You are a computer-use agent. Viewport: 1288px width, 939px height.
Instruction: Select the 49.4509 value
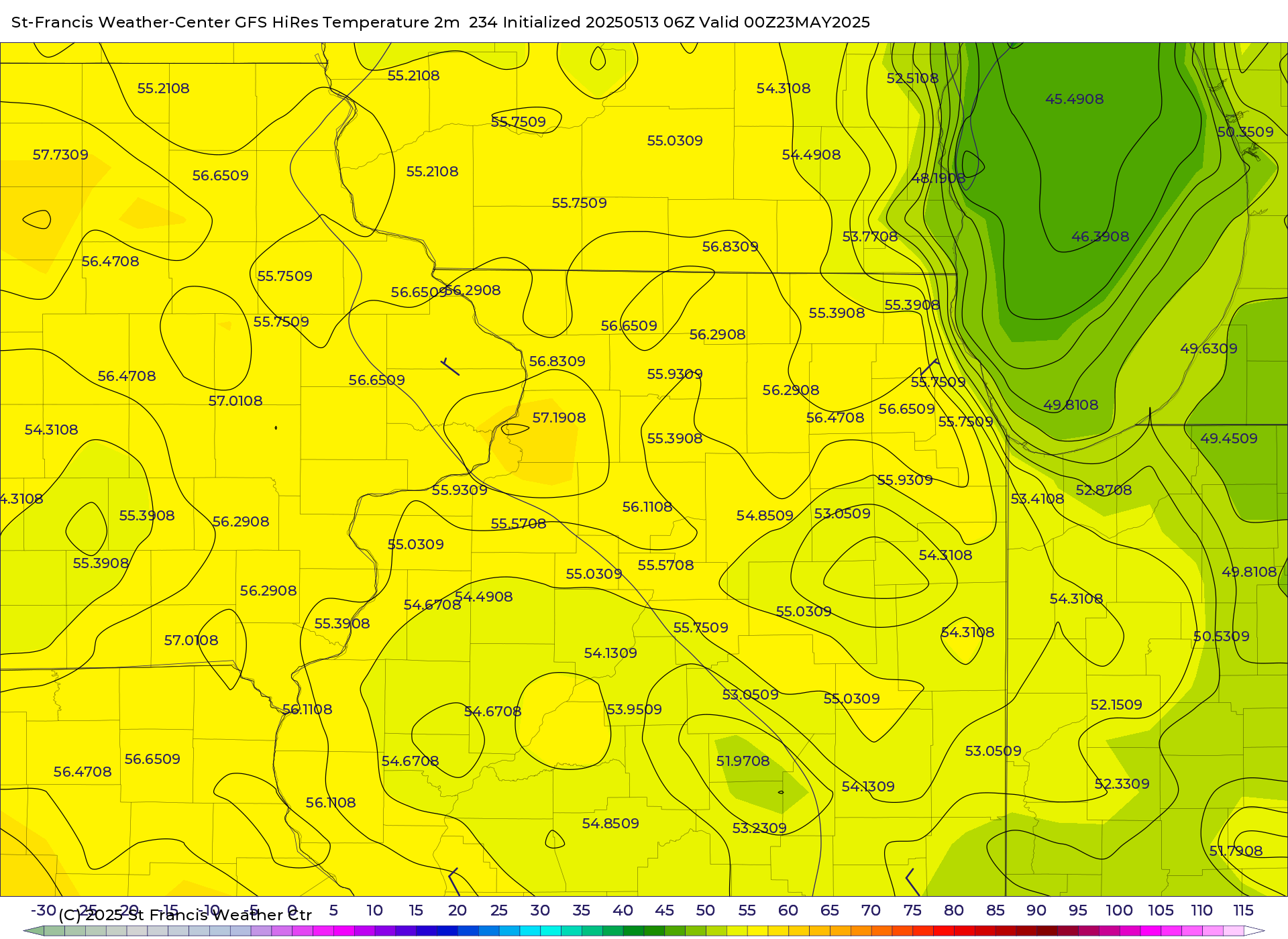(1229, 439)
